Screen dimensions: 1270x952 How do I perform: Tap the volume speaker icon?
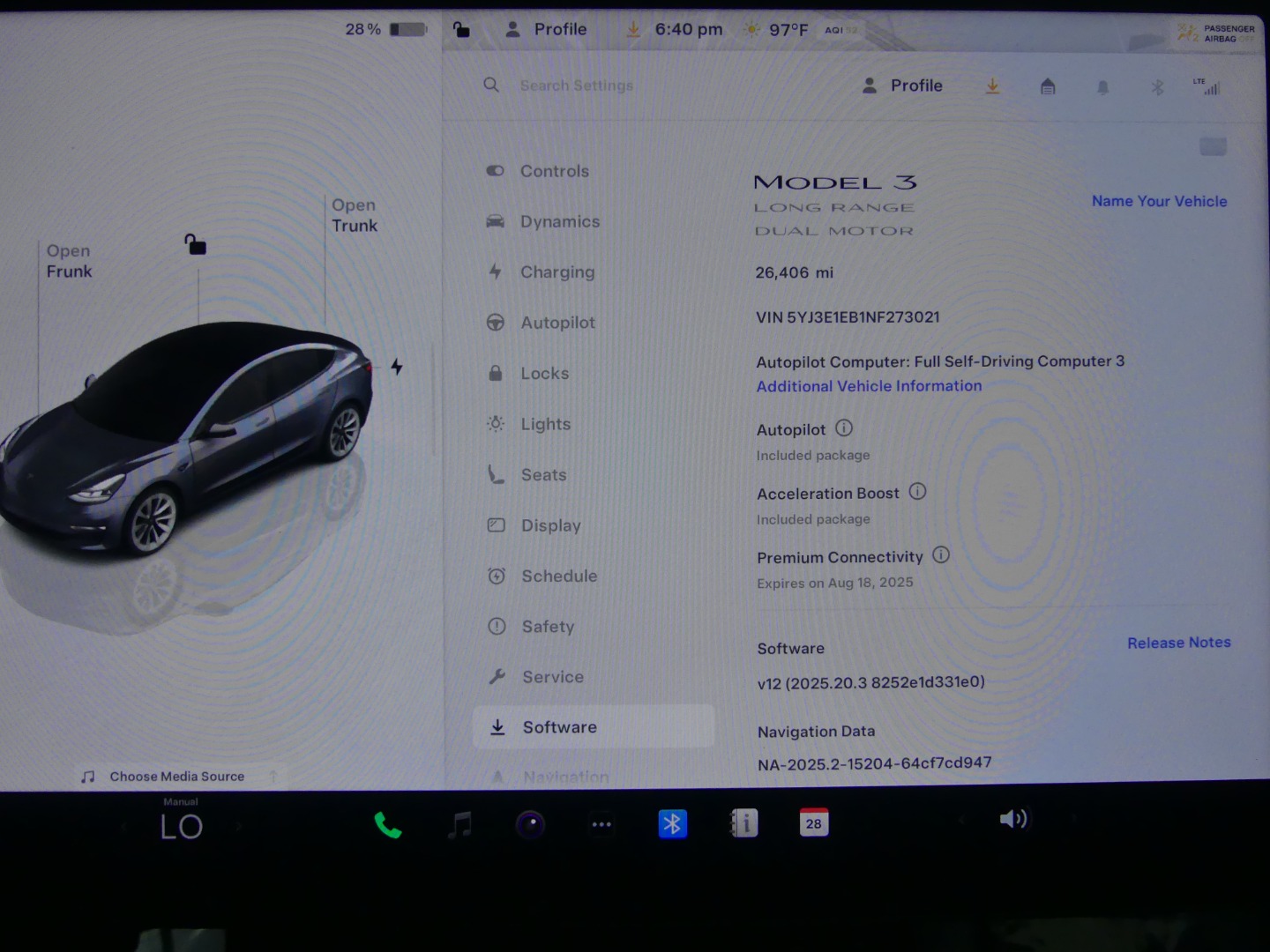pos(1013,820)
